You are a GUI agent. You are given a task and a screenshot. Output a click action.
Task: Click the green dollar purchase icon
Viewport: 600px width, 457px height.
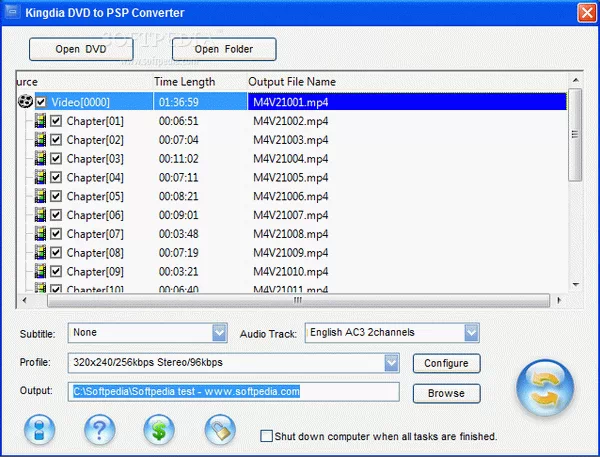pyautogui.click(x=159, y=430)
